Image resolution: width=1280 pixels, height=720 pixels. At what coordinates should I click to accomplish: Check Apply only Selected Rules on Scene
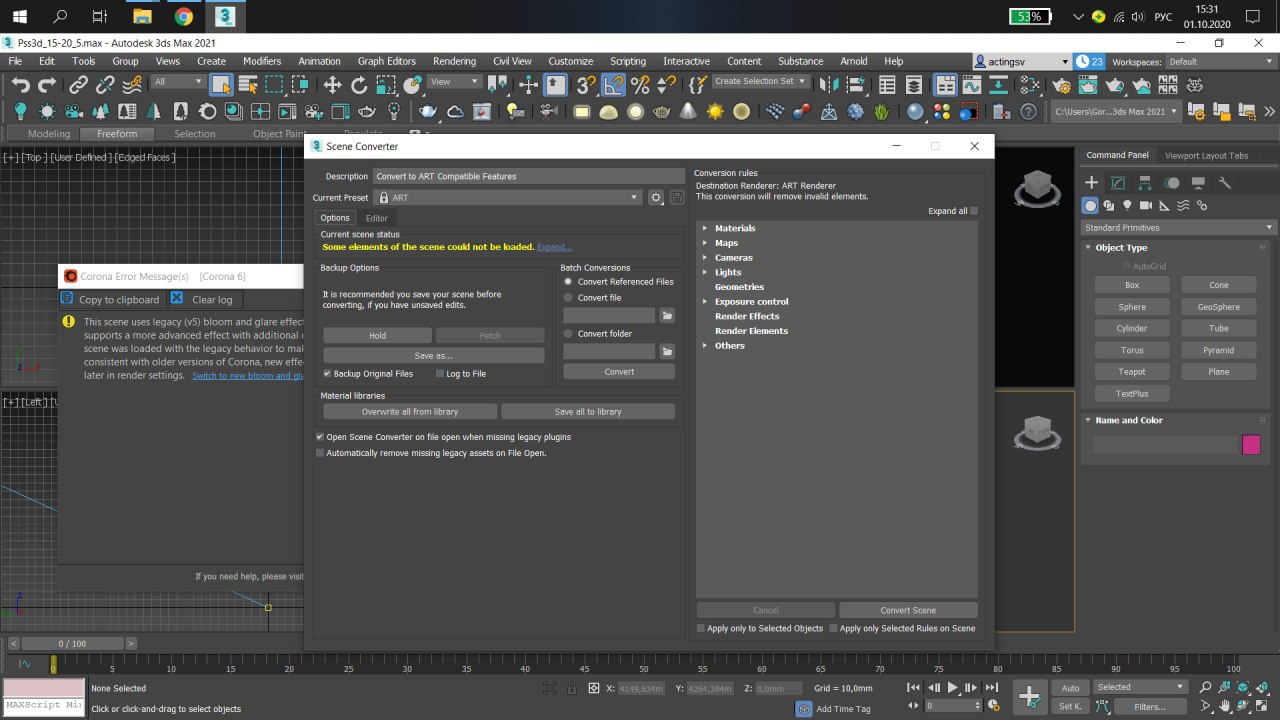[x=833, y=628]
